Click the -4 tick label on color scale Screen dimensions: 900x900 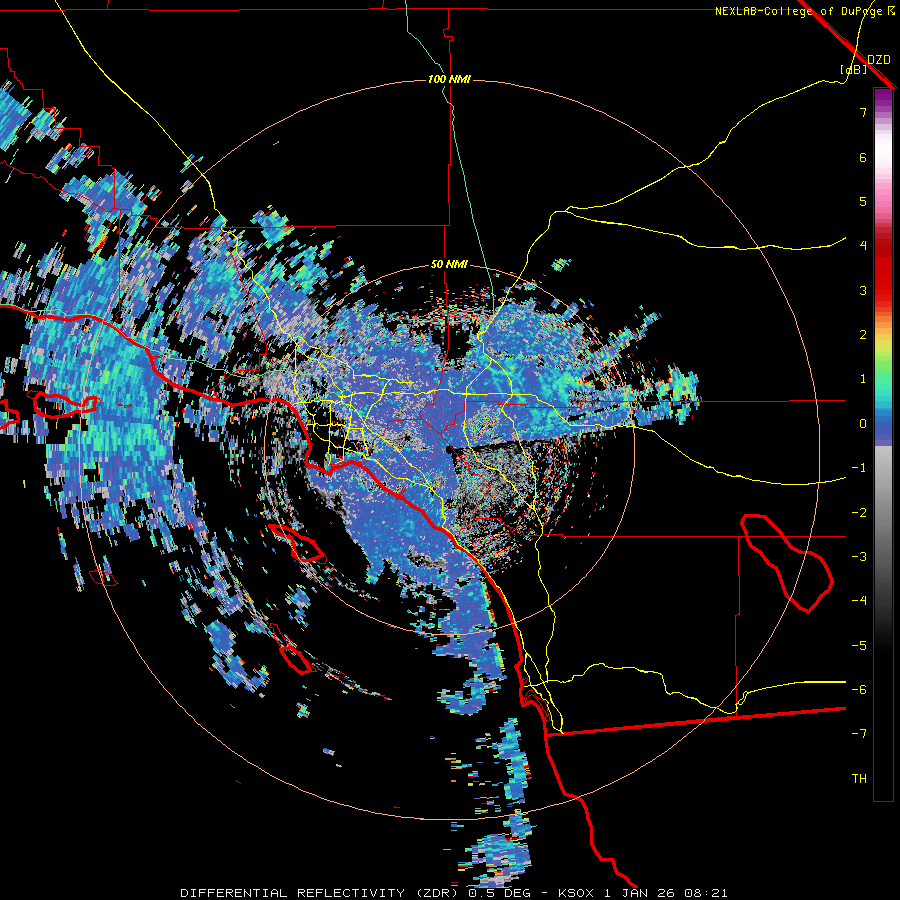tap(859, 601)
